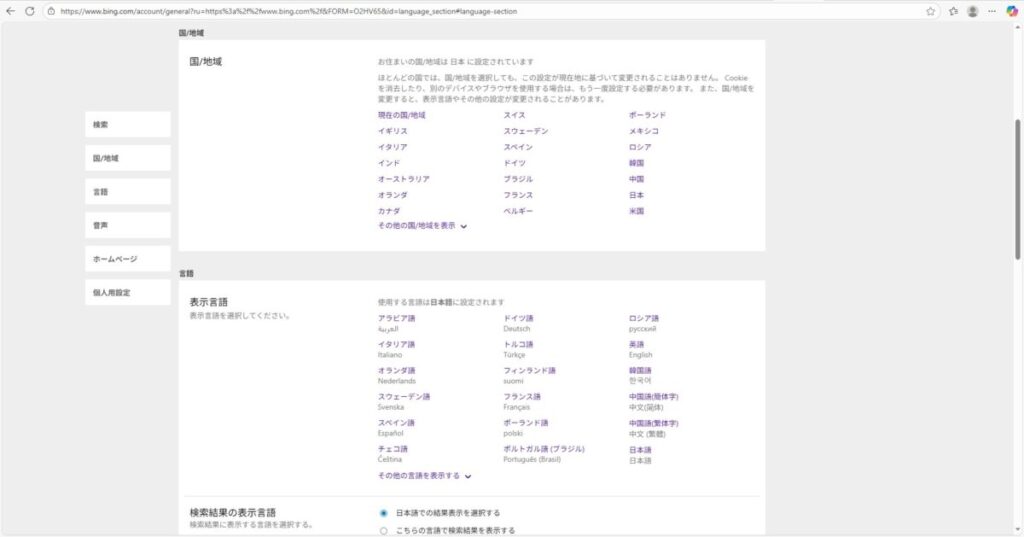Click the browser back arrow

(11, 11)
